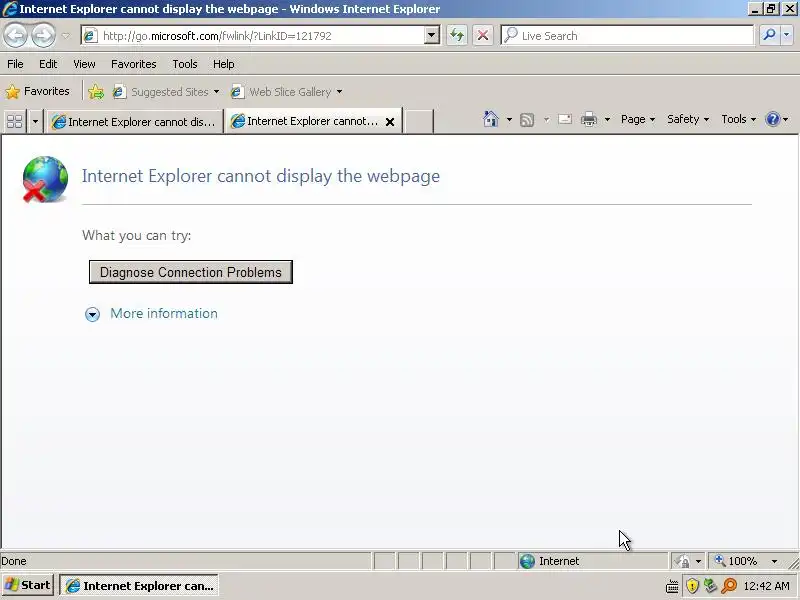Open Suggested Sites link
The height and width of the screenshot is (600, 800).
click(161, 92)
